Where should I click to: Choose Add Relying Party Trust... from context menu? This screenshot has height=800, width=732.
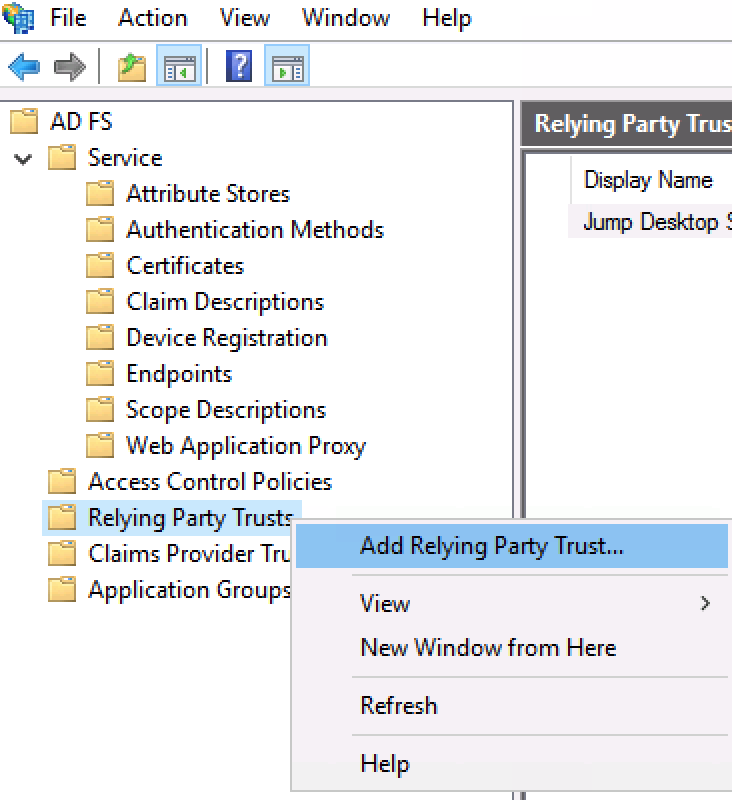(x=512, y=546)
